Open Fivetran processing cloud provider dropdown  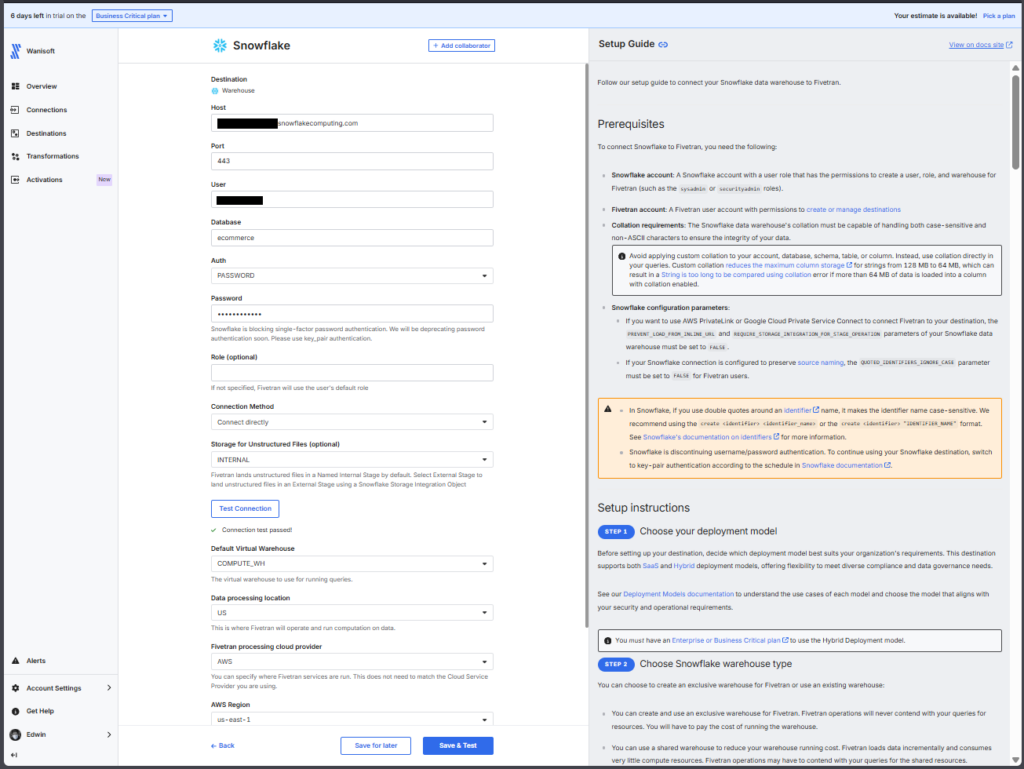[352, 661]
